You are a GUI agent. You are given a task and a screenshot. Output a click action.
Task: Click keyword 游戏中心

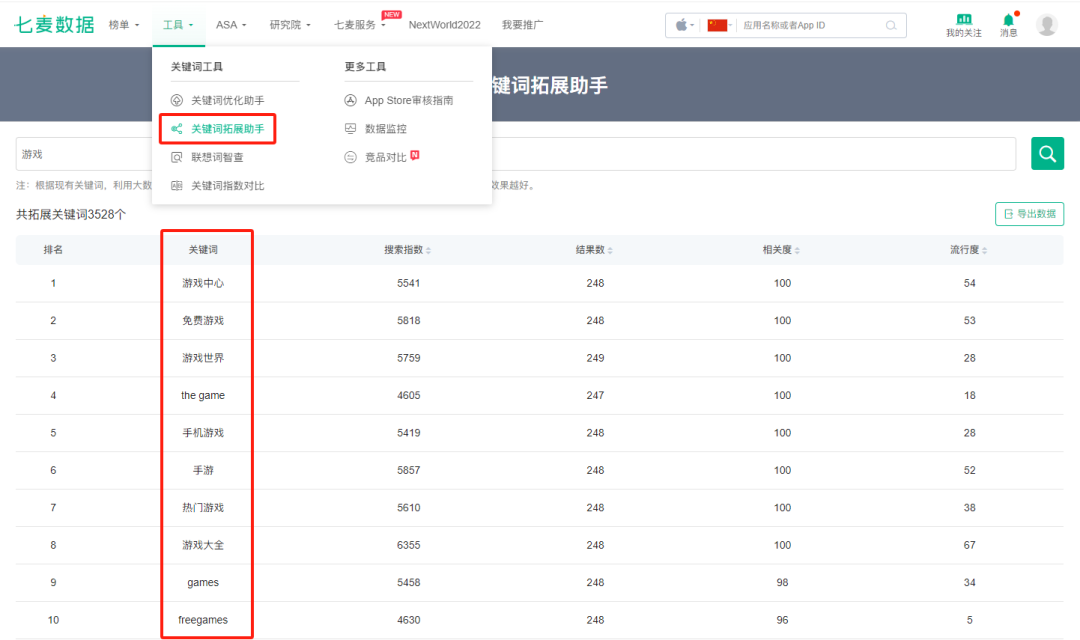[x=202, y=283]
